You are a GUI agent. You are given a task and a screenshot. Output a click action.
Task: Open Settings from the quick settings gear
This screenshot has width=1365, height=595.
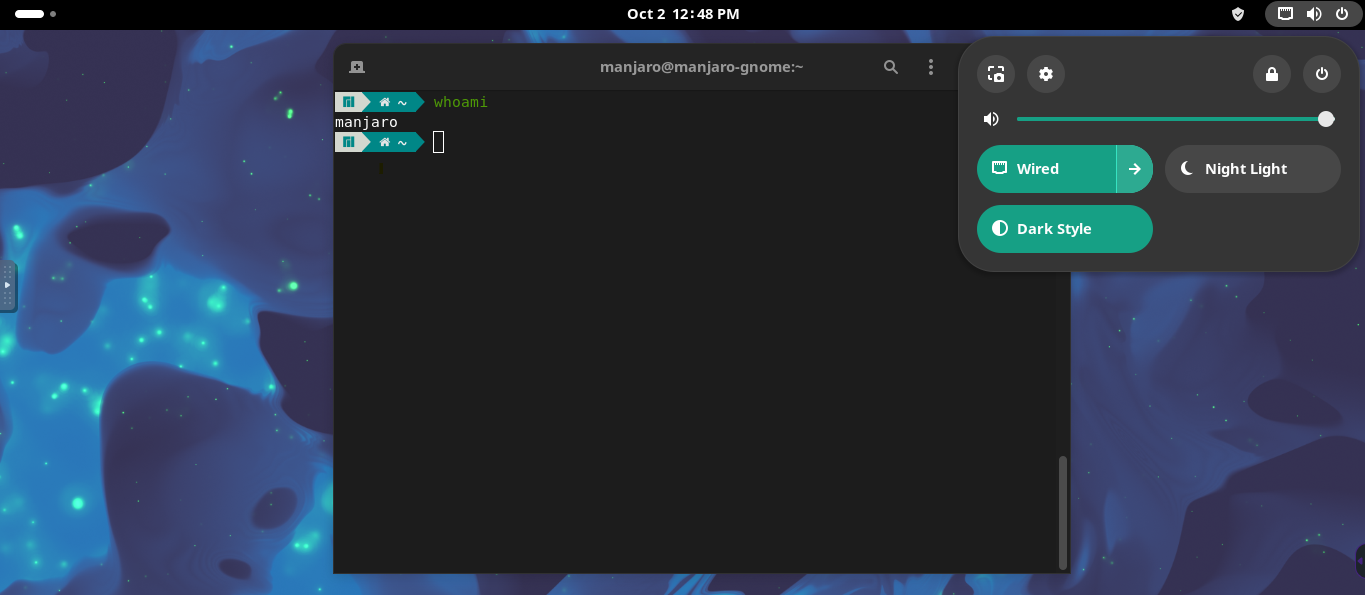pyautogui.click(x=1045, y=74)
